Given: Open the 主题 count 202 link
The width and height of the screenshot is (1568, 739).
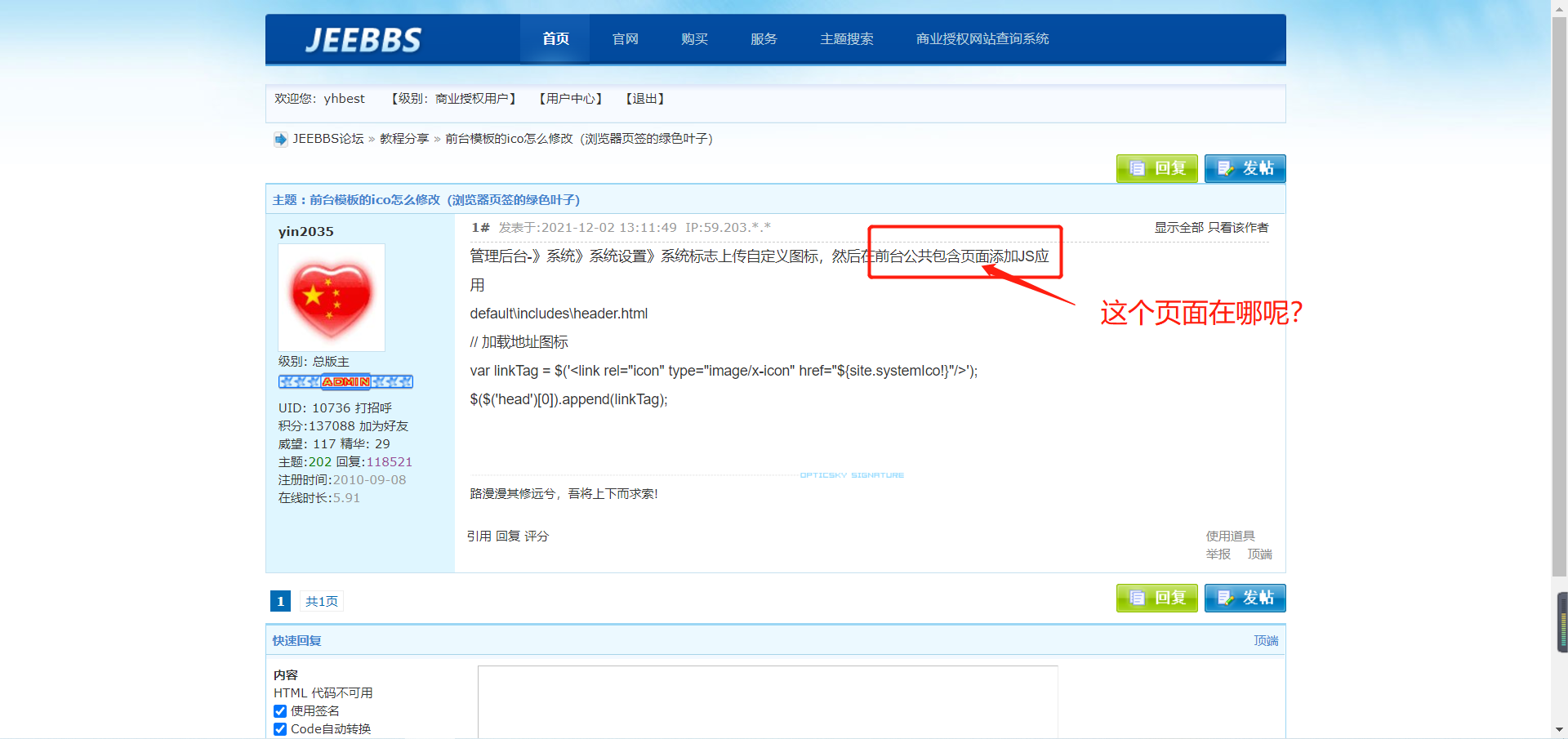Looking at the screenshot, I should click(x=320, y=462).
